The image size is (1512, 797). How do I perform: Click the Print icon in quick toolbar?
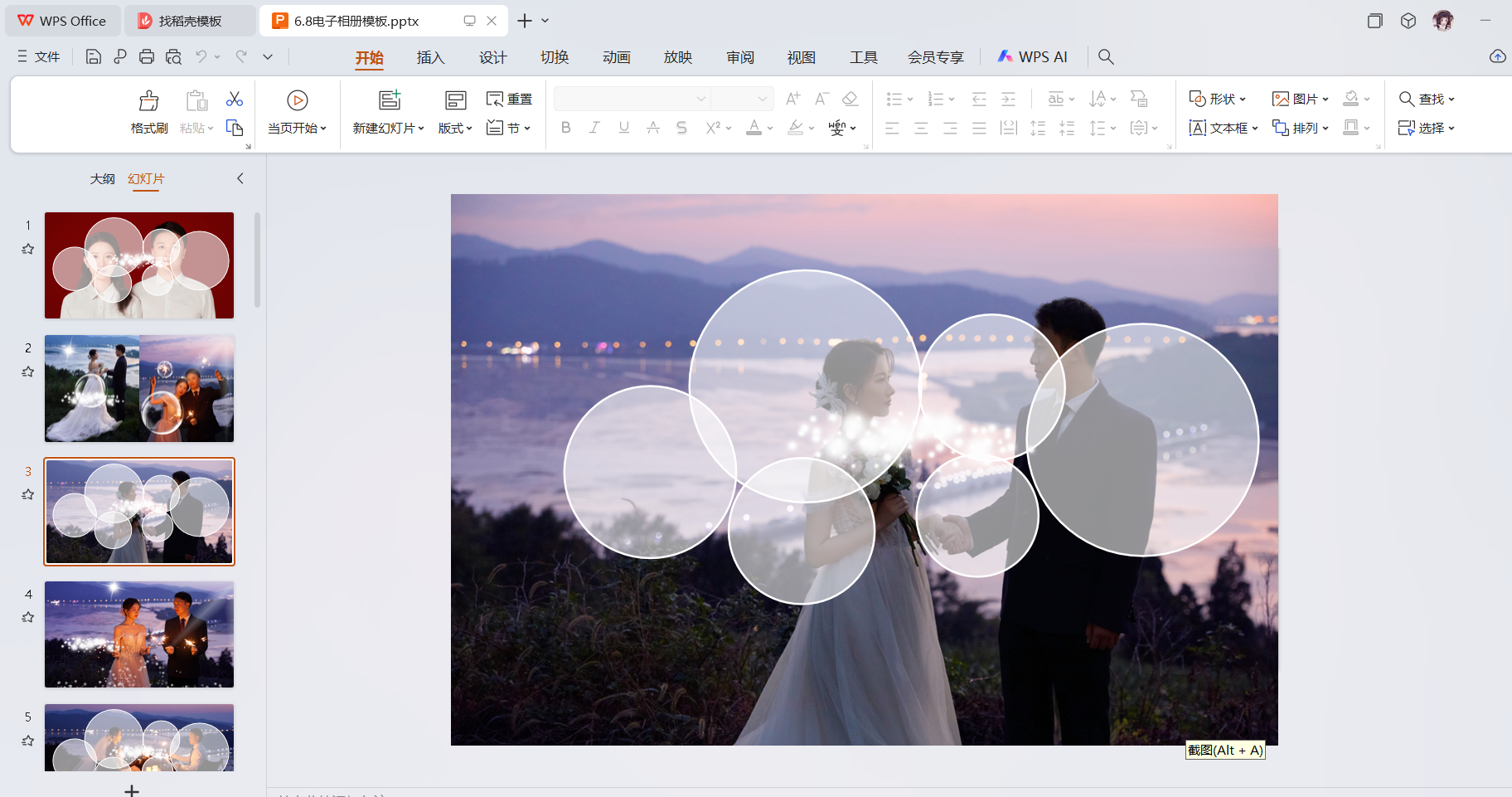point(147,56)
